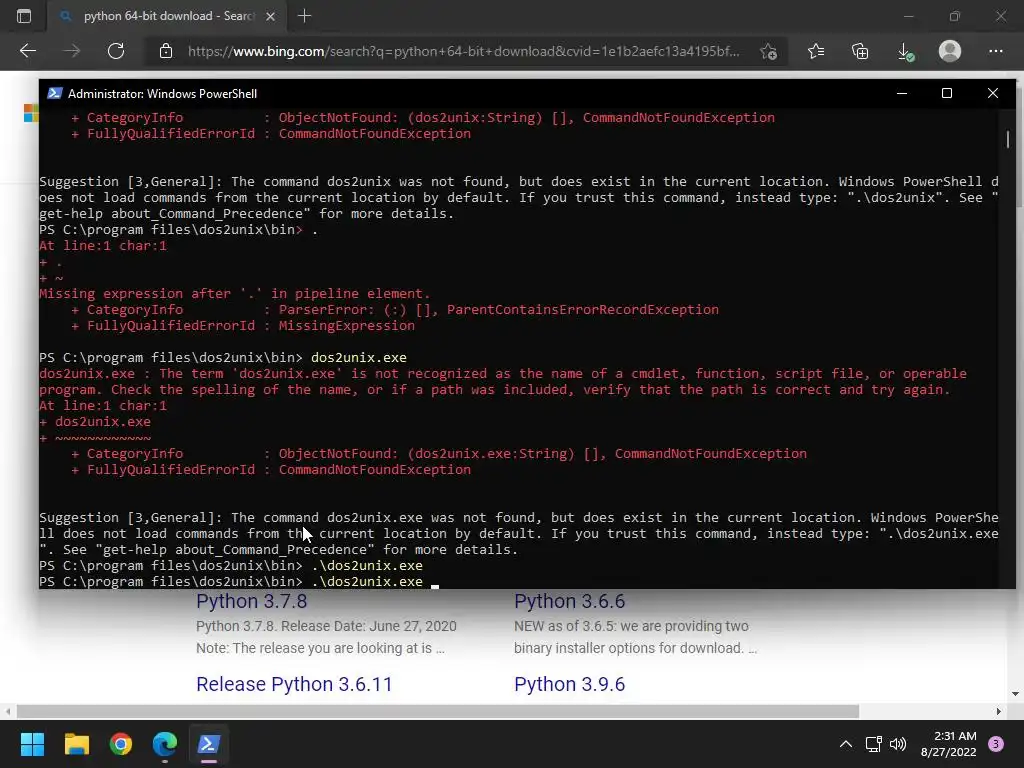Open the Favorites list icon
The height and width of the screenshot is (768, 1024).
click(x=816, y=51)
